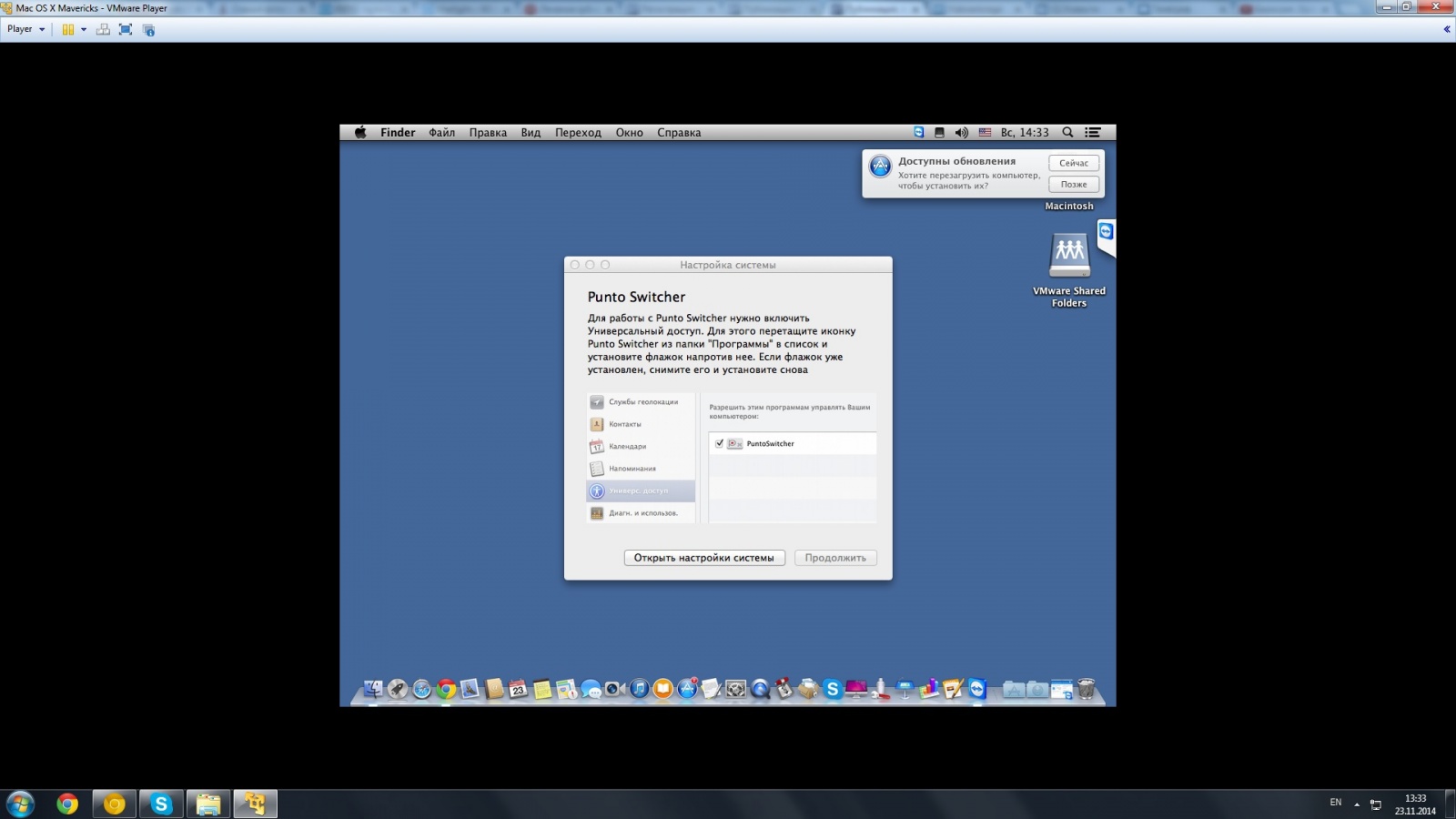Open Contacts address book in dock
The image size is (1456, 819).
coord(494,689)
